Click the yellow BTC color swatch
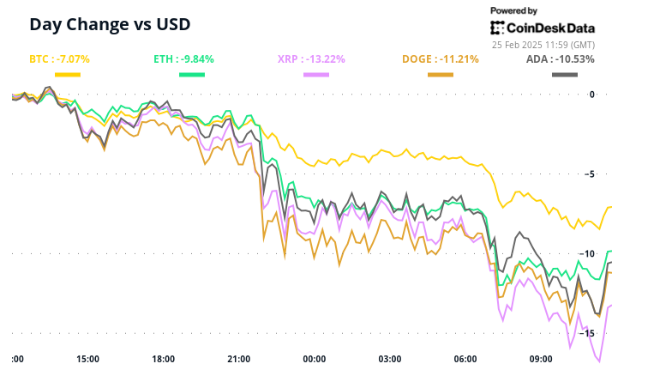The width and height of the screenshot is (645, 372). coord(67,74)
